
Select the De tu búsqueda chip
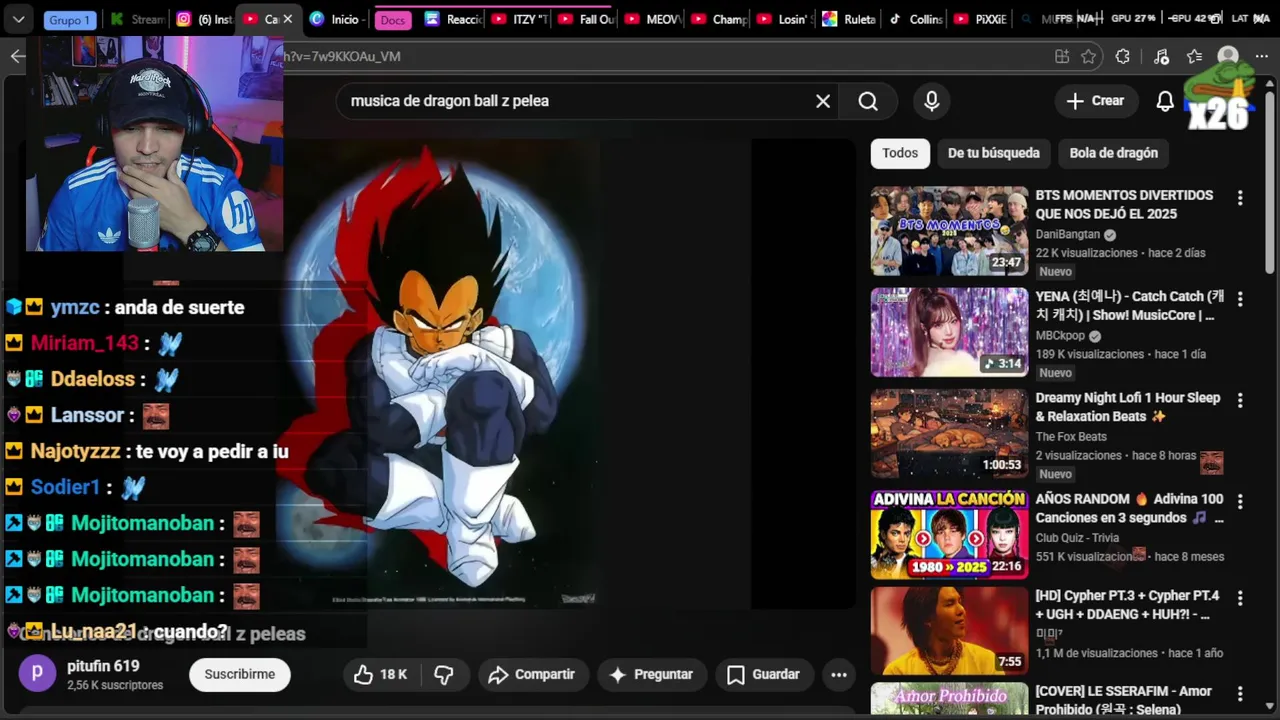(x=994, y=153)
